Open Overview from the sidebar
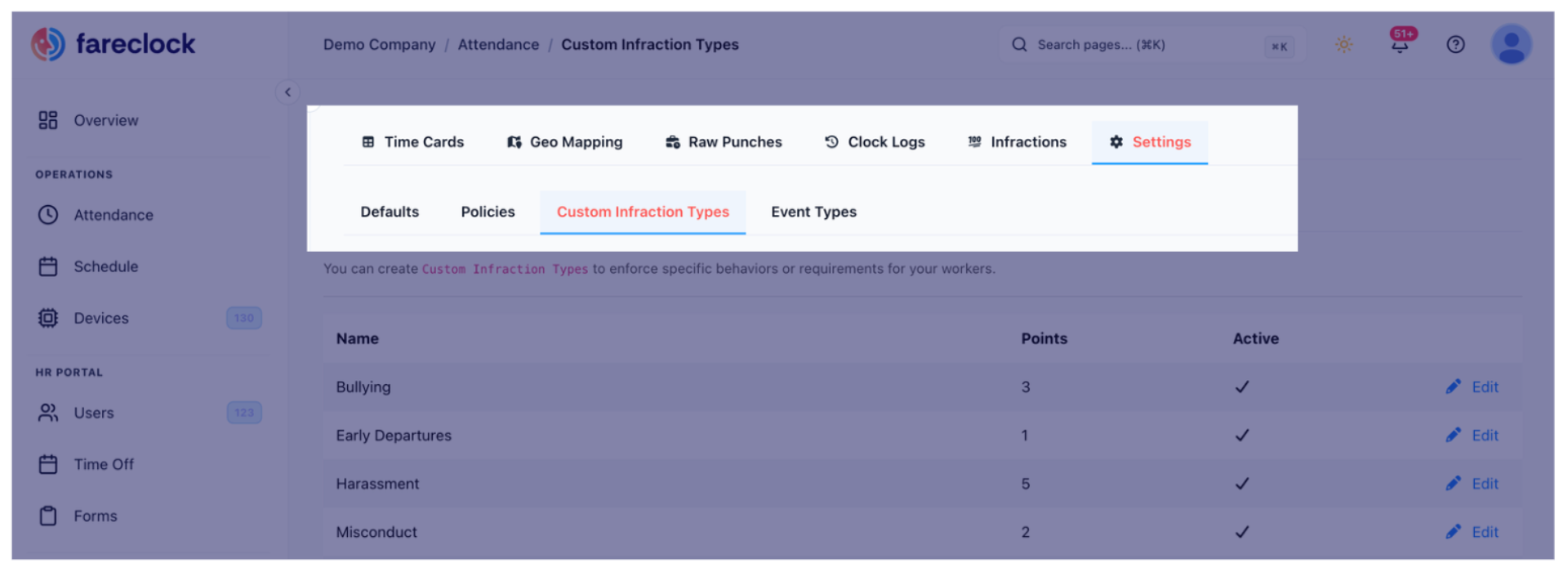 pos(88,120)
